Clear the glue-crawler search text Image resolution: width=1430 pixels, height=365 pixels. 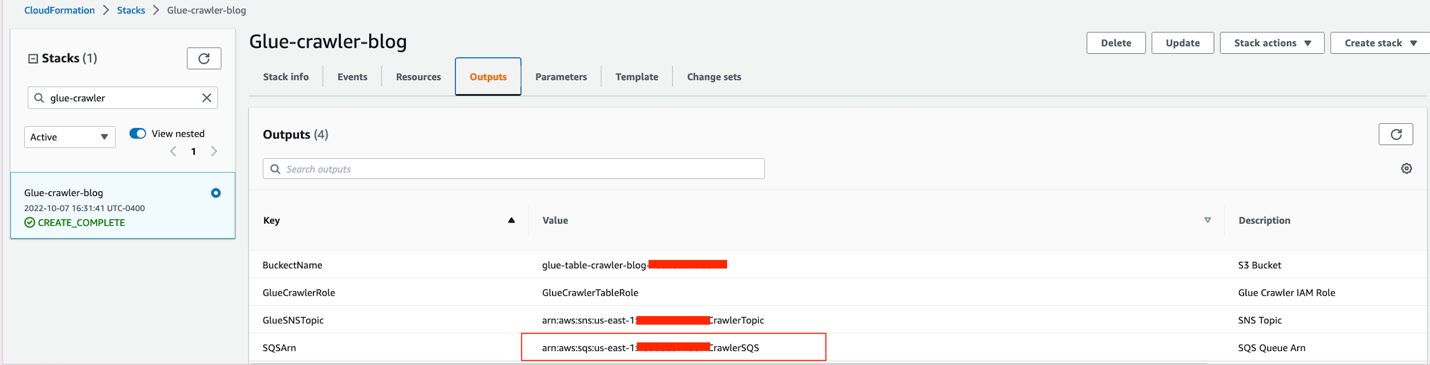[207, 98]
